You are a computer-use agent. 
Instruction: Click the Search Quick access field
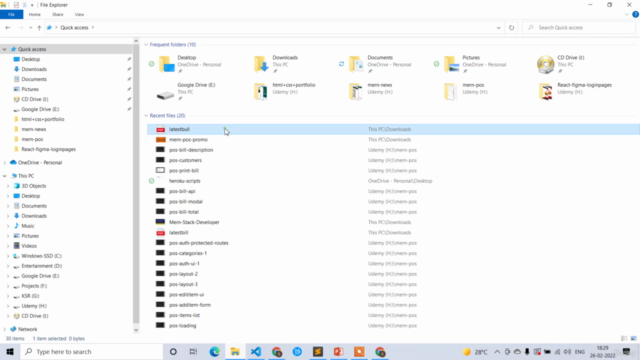579,28
